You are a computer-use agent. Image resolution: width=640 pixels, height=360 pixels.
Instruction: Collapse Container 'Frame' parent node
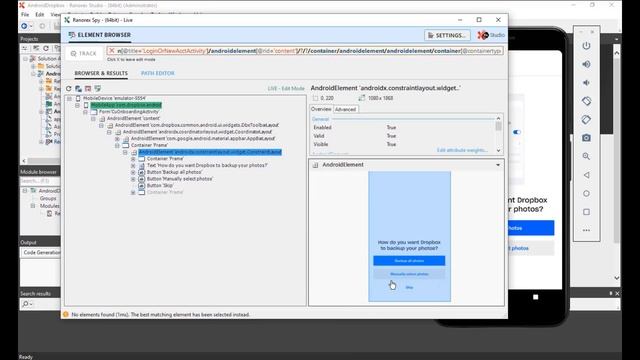(117, 145)
